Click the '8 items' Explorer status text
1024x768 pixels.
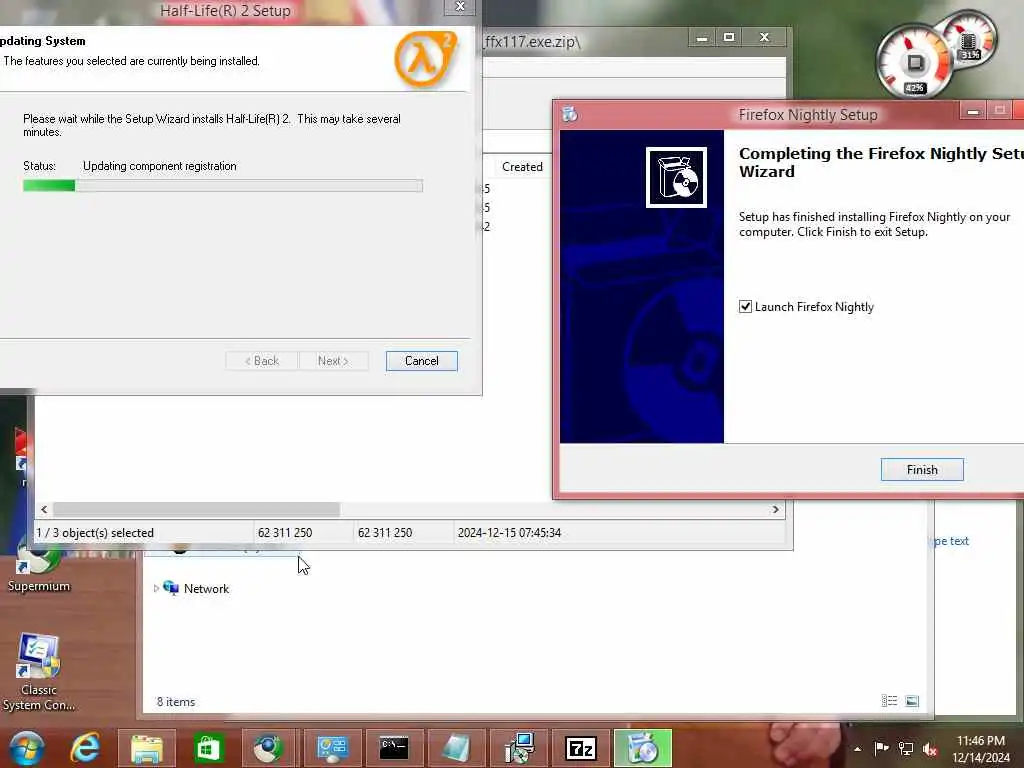[176, 702]
